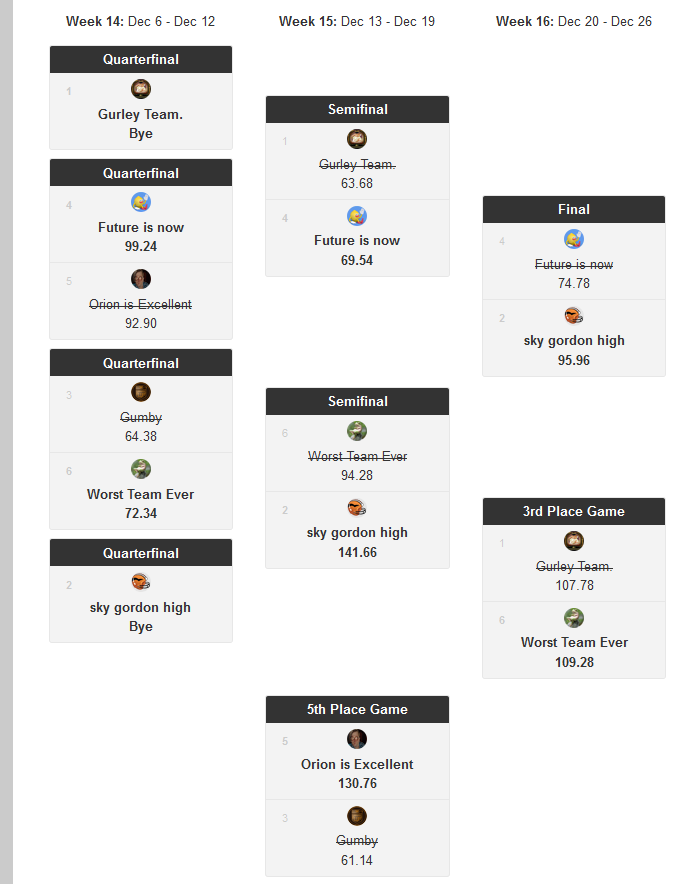Click the 99.24 score in Quarterfinal
691x884 pixels.
tap(141, 246)
